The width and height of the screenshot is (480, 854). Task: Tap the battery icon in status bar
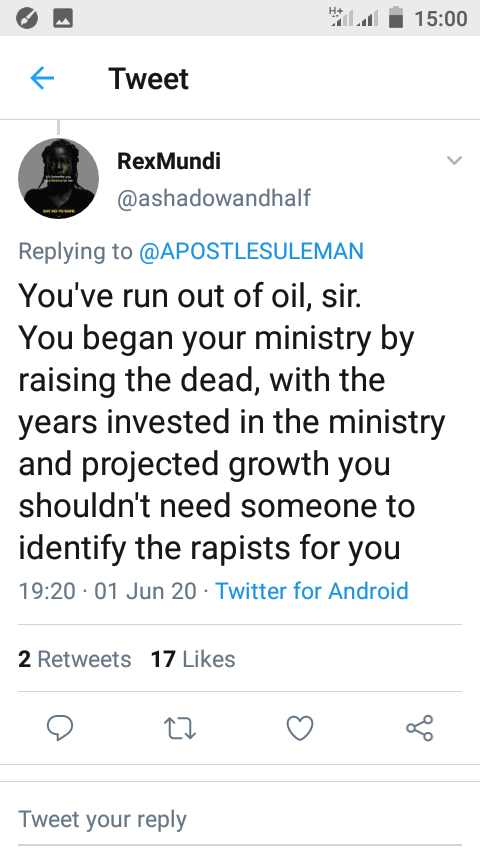click(x=396, y=17)
